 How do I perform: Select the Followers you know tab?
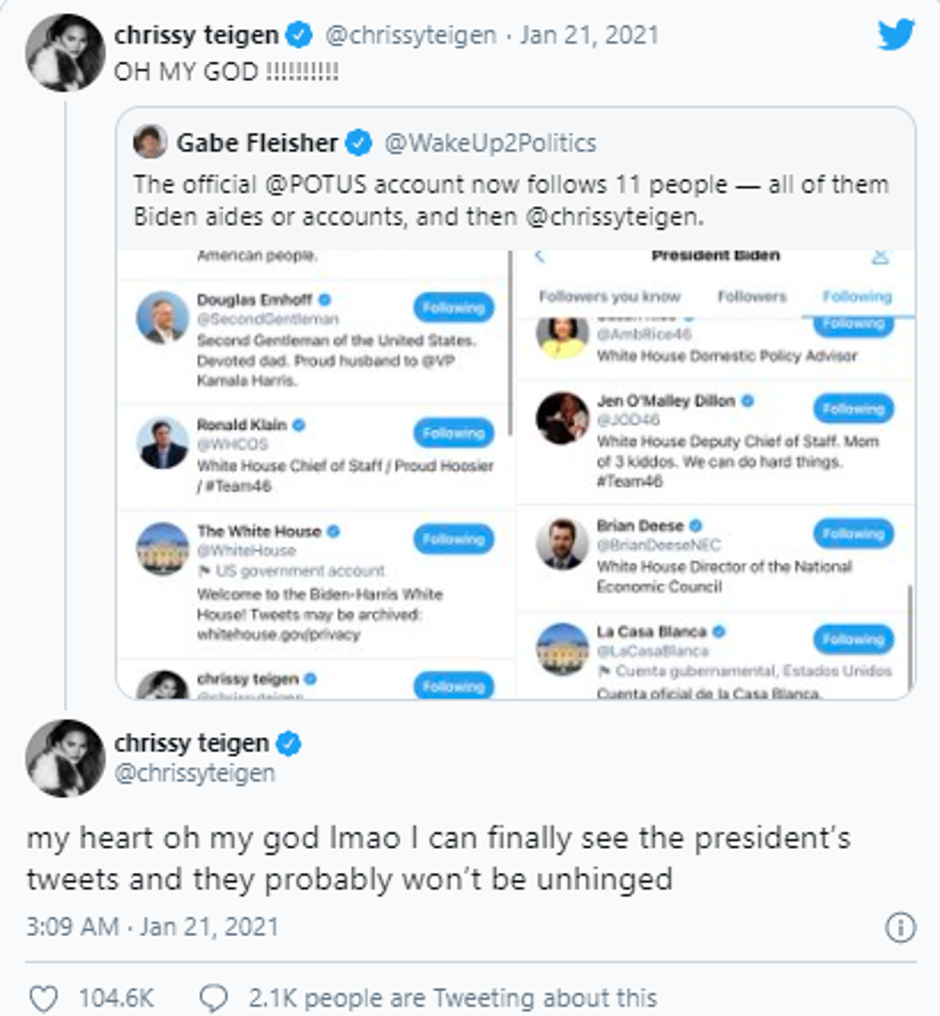[610, 297]
